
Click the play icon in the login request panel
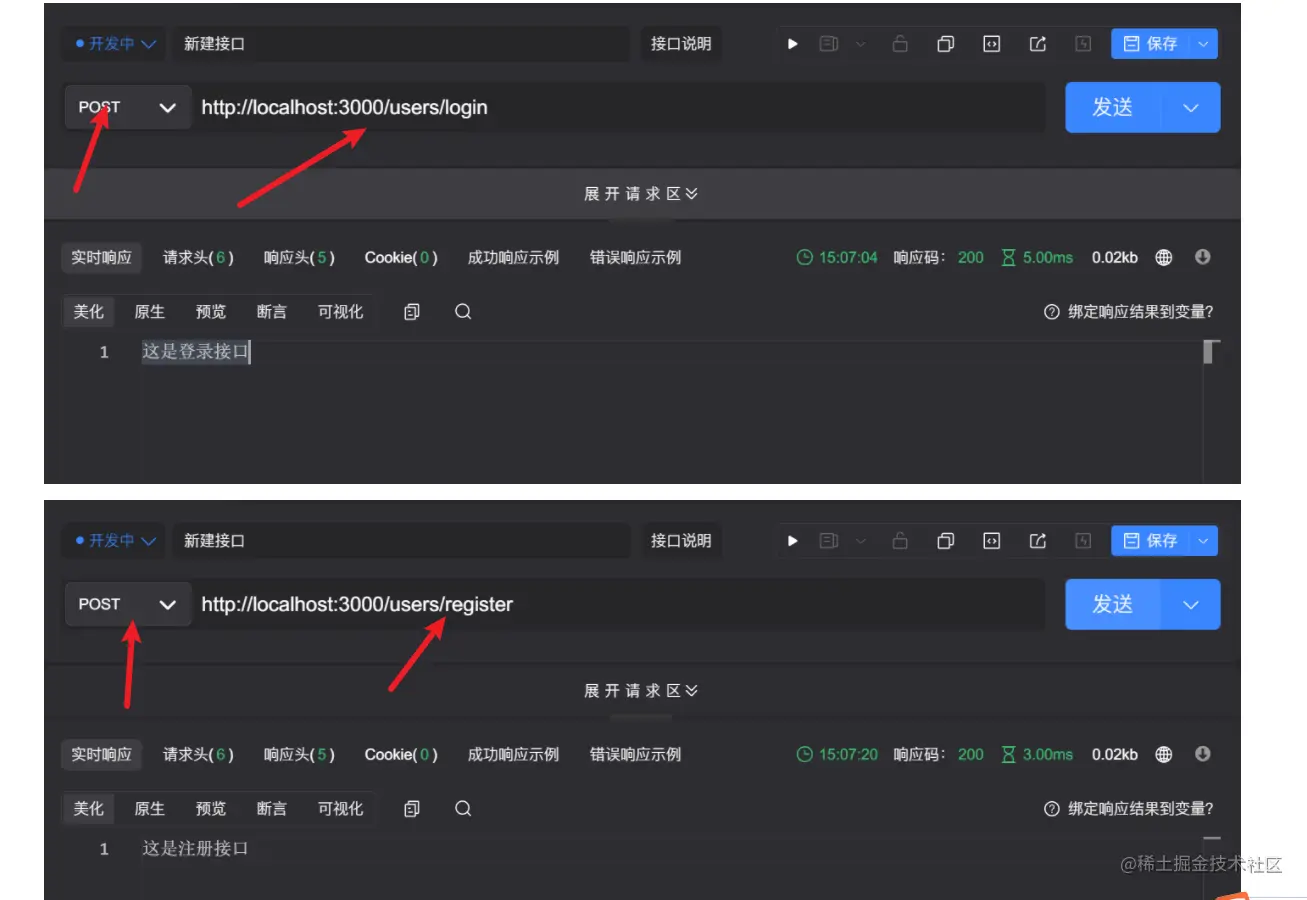point(793,44)
